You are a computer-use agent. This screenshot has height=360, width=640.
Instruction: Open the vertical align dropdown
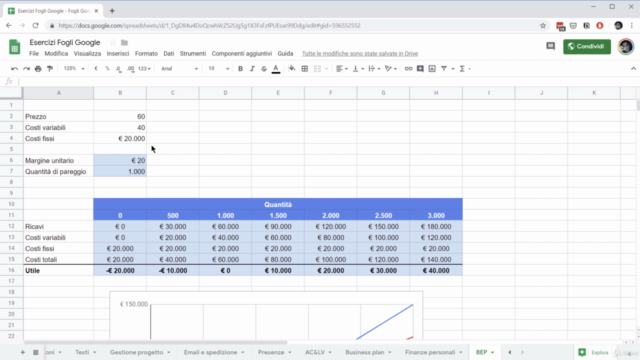[x=358, y=69]
